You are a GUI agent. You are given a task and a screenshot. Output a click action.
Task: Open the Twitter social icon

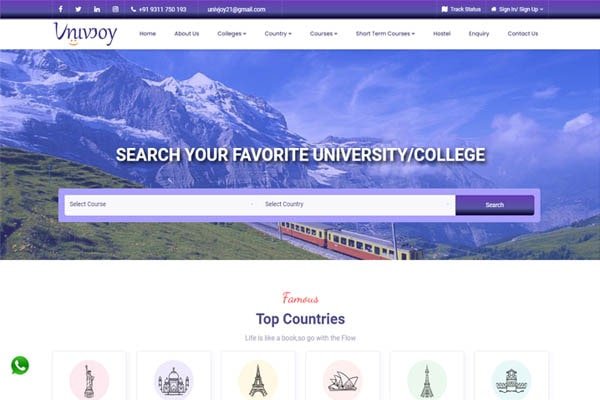click(78, 9)
